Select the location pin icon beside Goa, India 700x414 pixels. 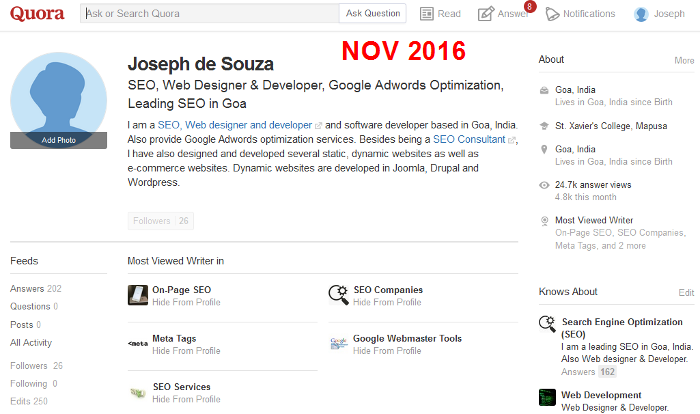pos(544,149)
